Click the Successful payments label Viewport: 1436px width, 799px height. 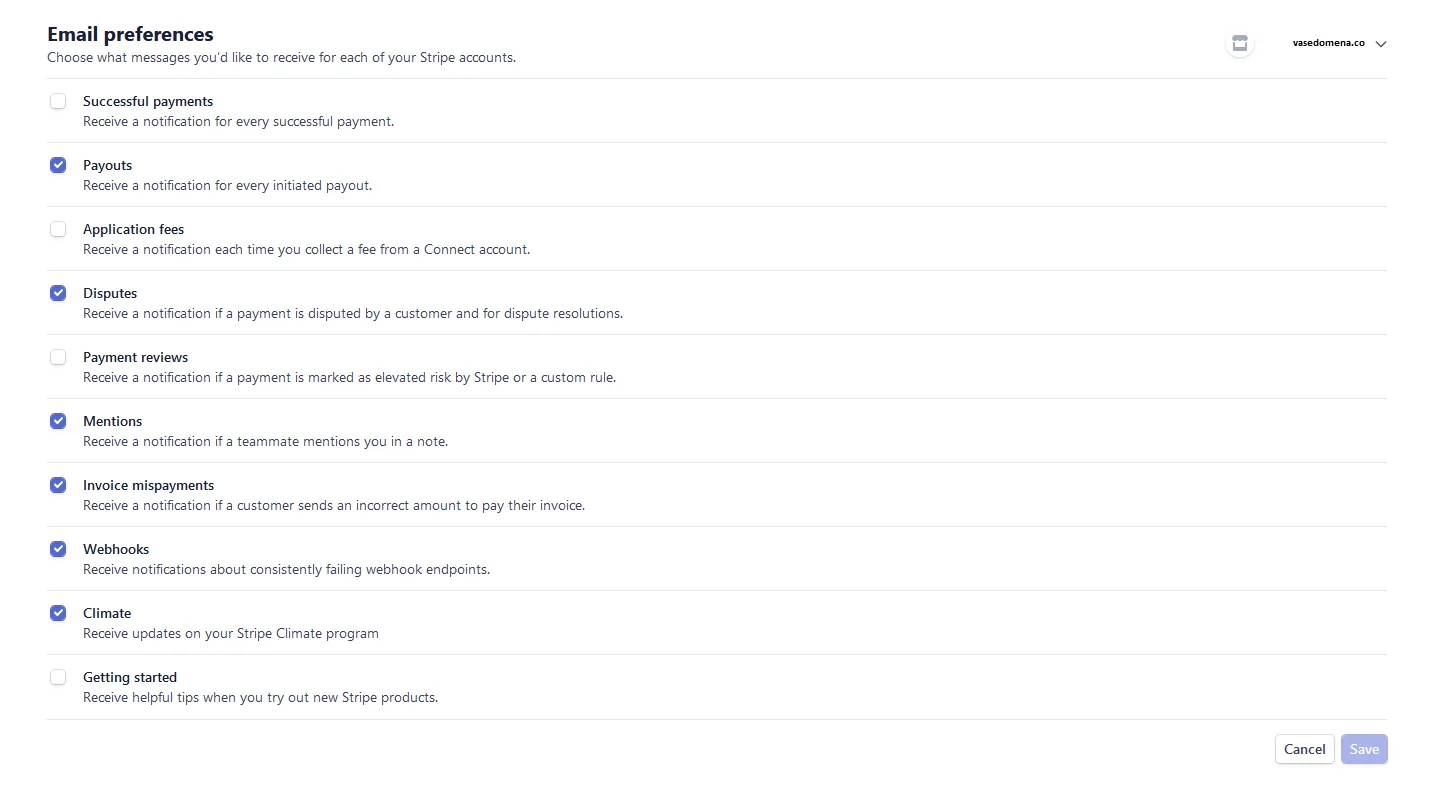(x=148, y=101)
